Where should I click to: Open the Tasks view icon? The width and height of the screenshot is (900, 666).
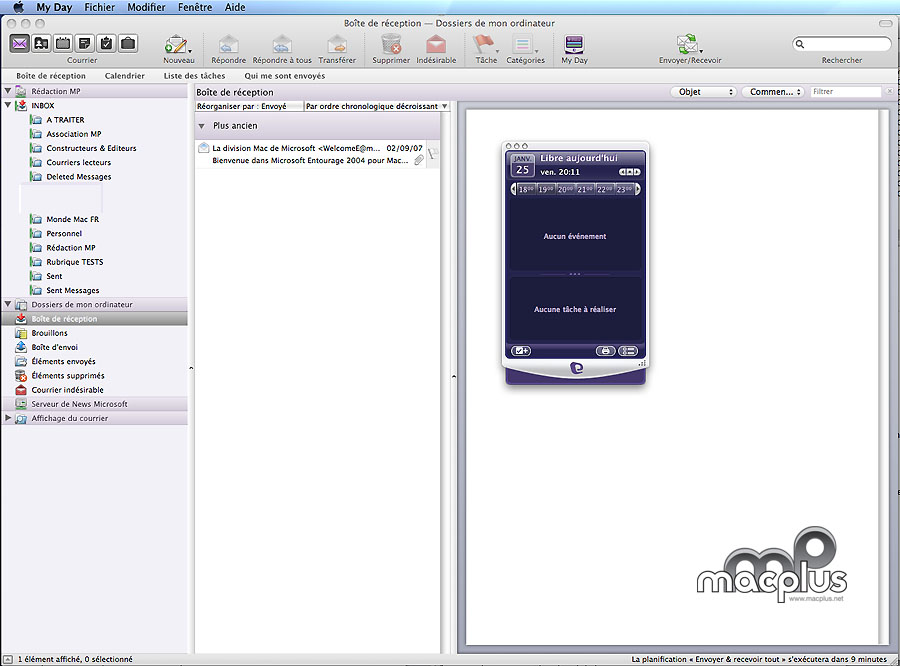point(106,43)
